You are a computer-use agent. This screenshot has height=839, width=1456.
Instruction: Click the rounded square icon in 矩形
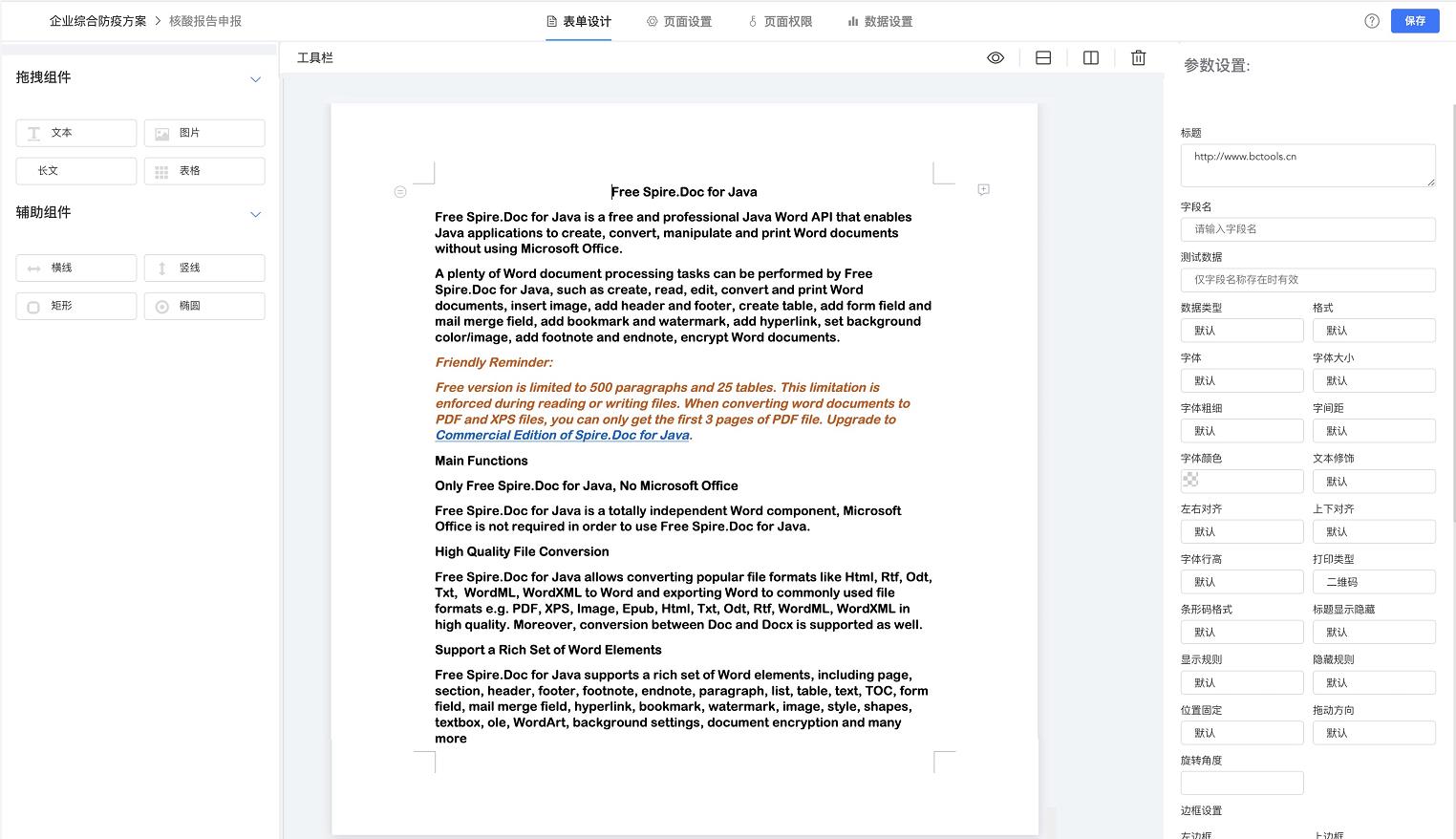pyautogui.click(x=33, y=307)
